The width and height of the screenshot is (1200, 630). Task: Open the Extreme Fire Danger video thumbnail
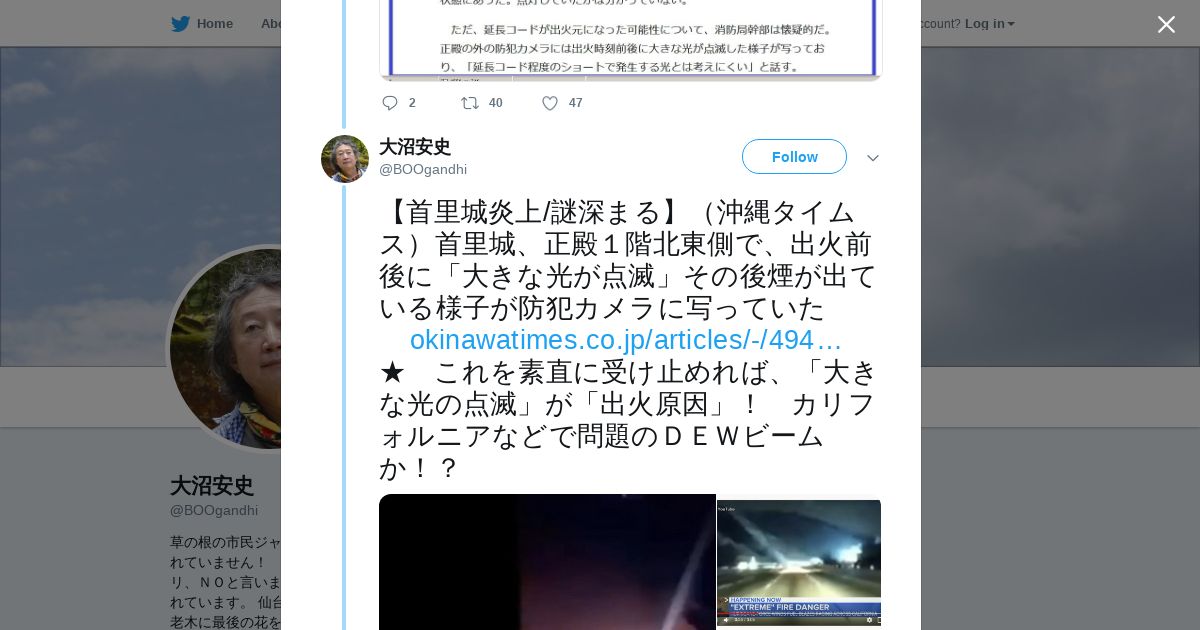[x=799, y=564]
